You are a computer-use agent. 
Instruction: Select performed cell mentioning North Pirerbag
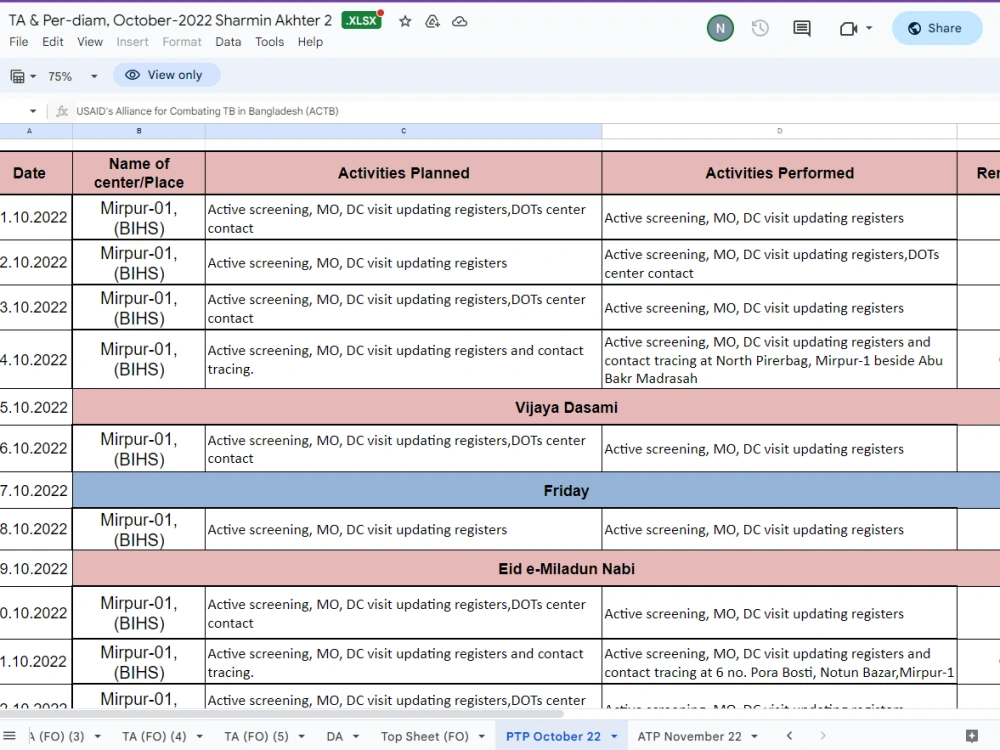tap(779, 360)
